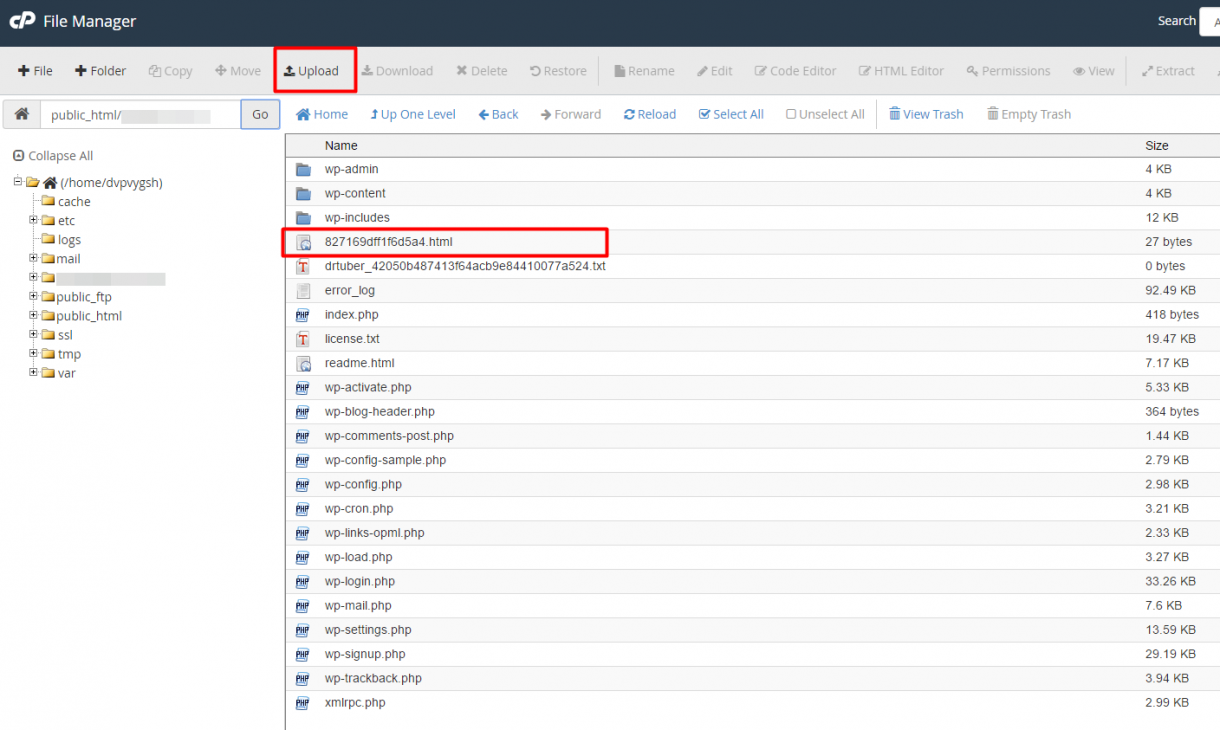Expand the mail folder tree node
Image resolution: width=1220 pixels, height=730 pixels.
click(33, 258)
